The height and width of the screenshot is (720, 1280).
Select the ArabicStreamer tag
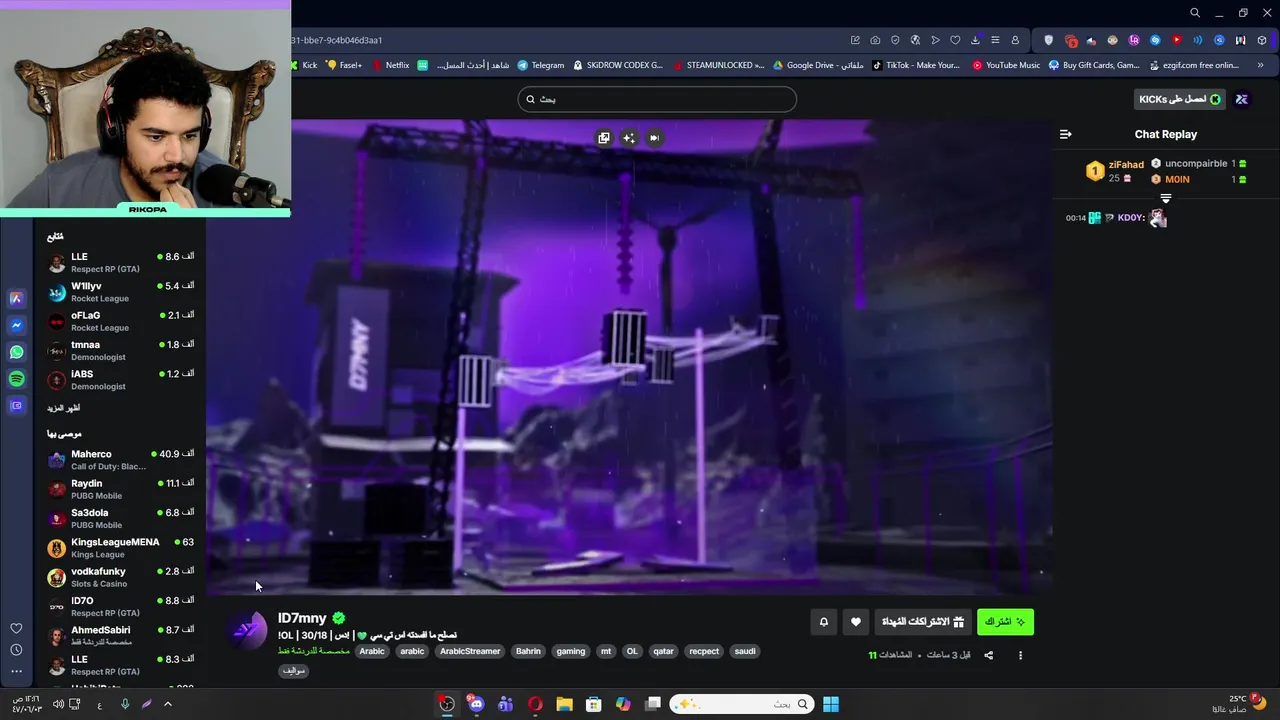click(x=470, y=651)
